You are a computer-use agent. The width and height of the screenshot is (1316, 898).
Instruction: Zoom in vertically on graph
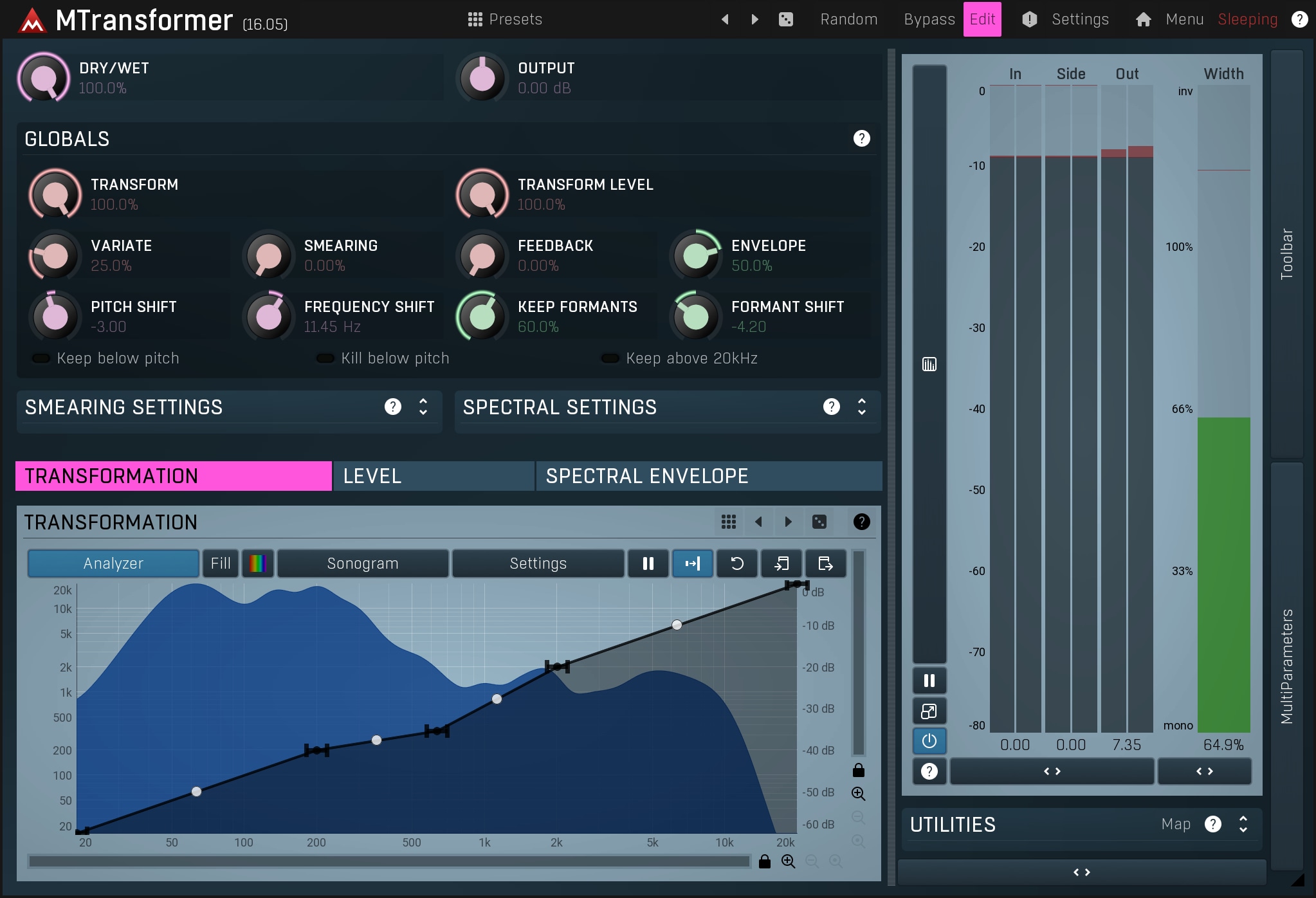858,794
